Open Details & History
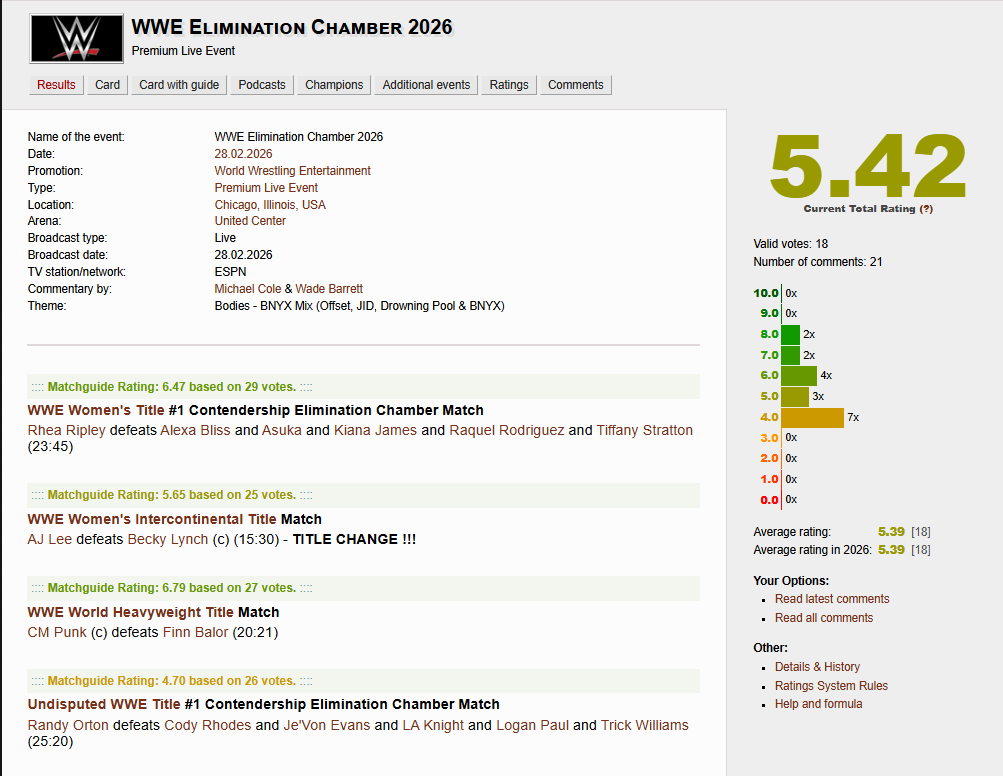Viewport: 1003px width, 776px height. 817,667
